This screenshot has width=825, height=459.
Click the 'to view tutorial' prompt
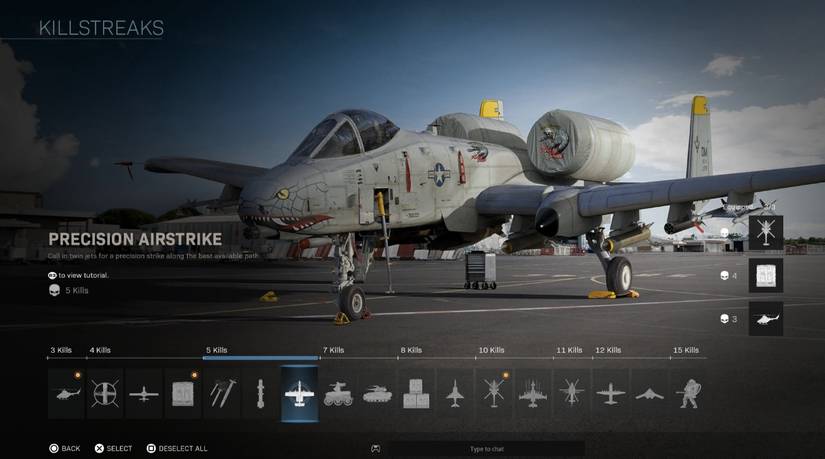[78, 275]
